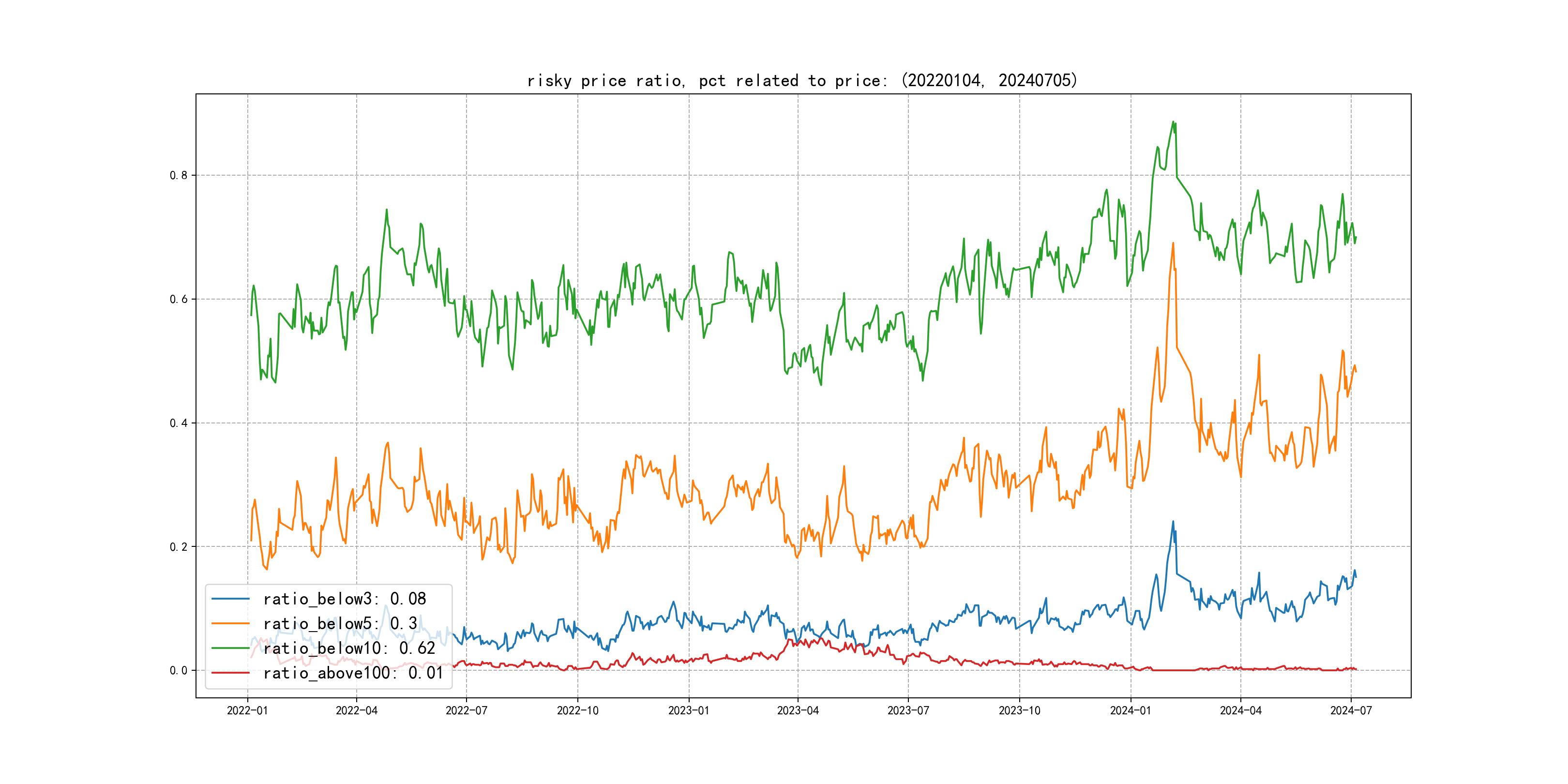Click the 0.8 y-axis tick label
This screenshot has width=1568, height=784.
coord(179,175)
